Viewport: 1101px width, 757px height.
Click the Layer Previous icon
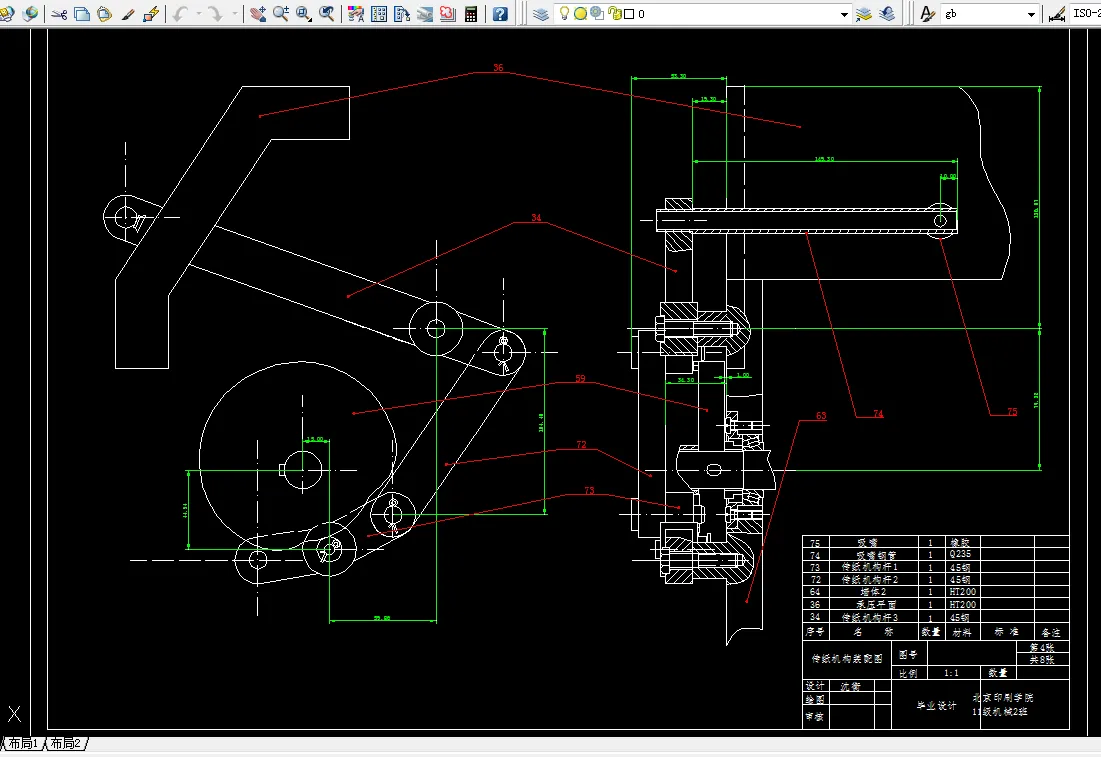pos(887,13)
